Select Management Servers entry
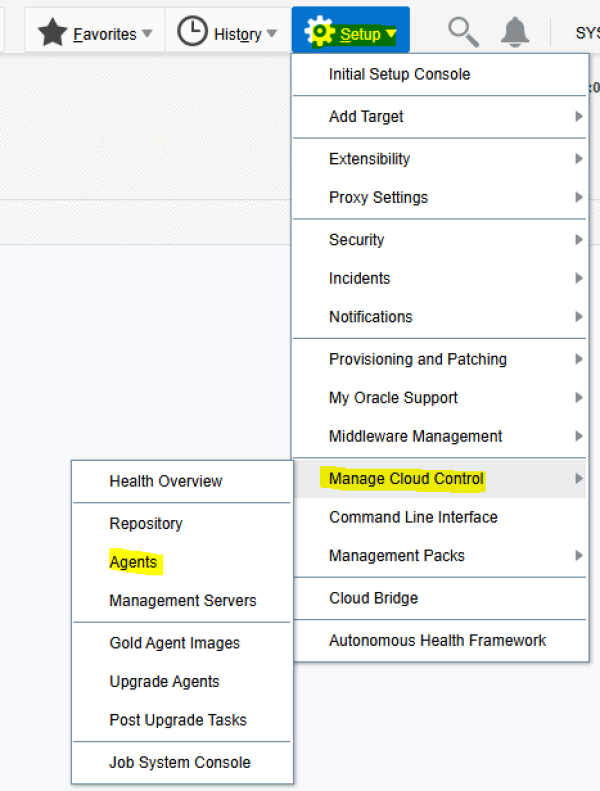600x791 pixels. [x=183, y=601]
